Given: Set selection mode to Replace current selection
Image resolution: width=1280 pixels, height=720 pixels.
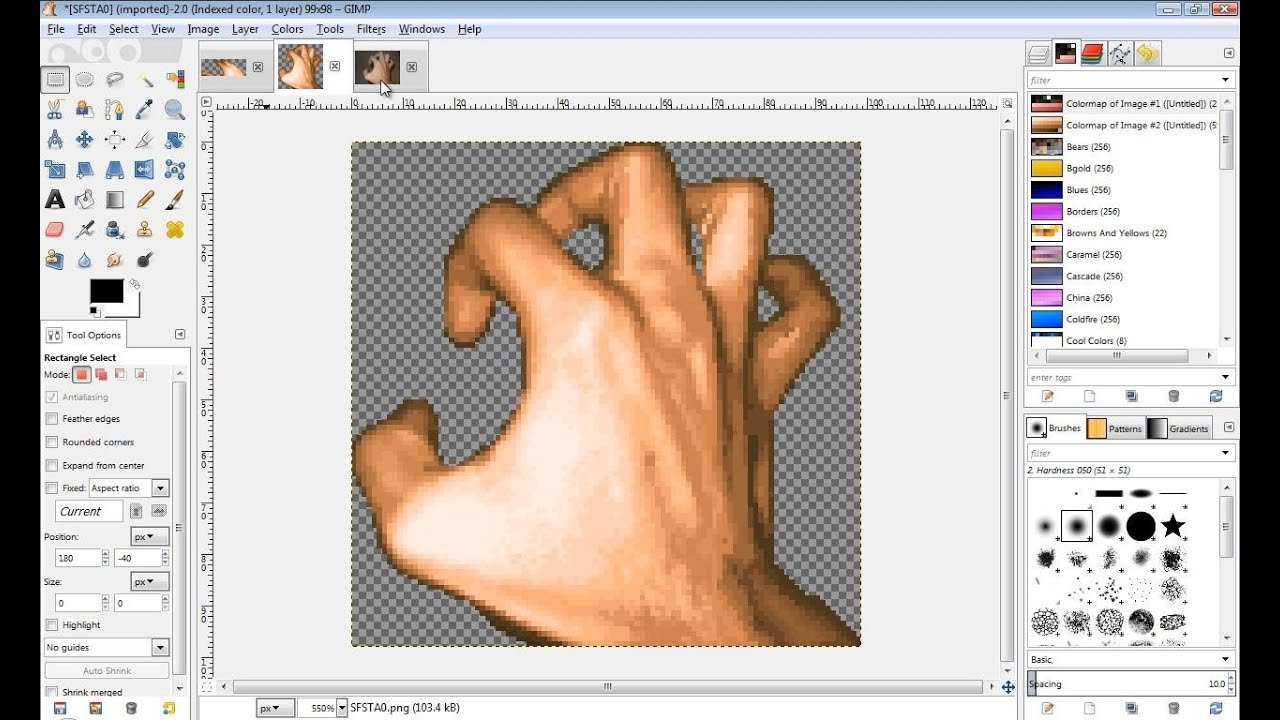Looking at the screenshot, I should click(x=82, y=374).
